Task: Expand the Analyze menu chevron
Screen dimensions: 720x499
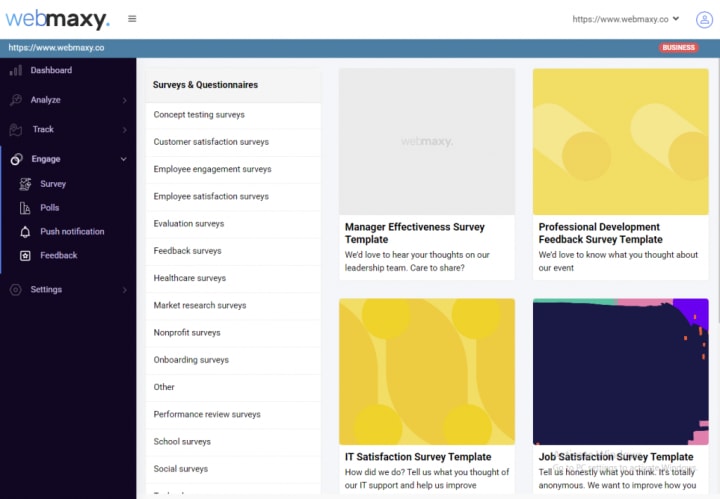Action: [x=124, y=100]
